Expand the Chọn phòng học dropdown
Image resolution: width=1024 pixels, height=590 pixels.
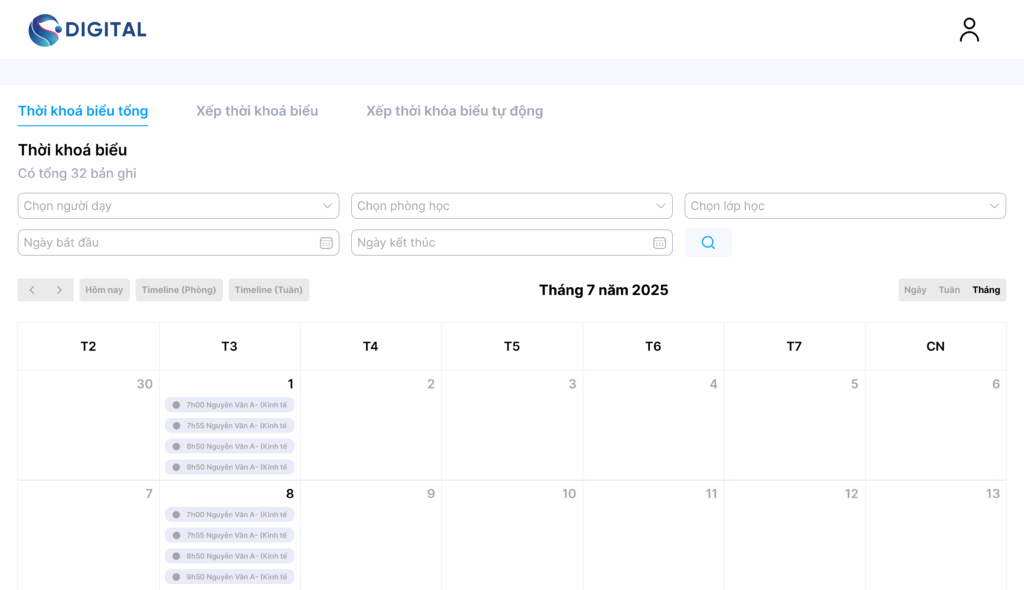pos(511,206)
